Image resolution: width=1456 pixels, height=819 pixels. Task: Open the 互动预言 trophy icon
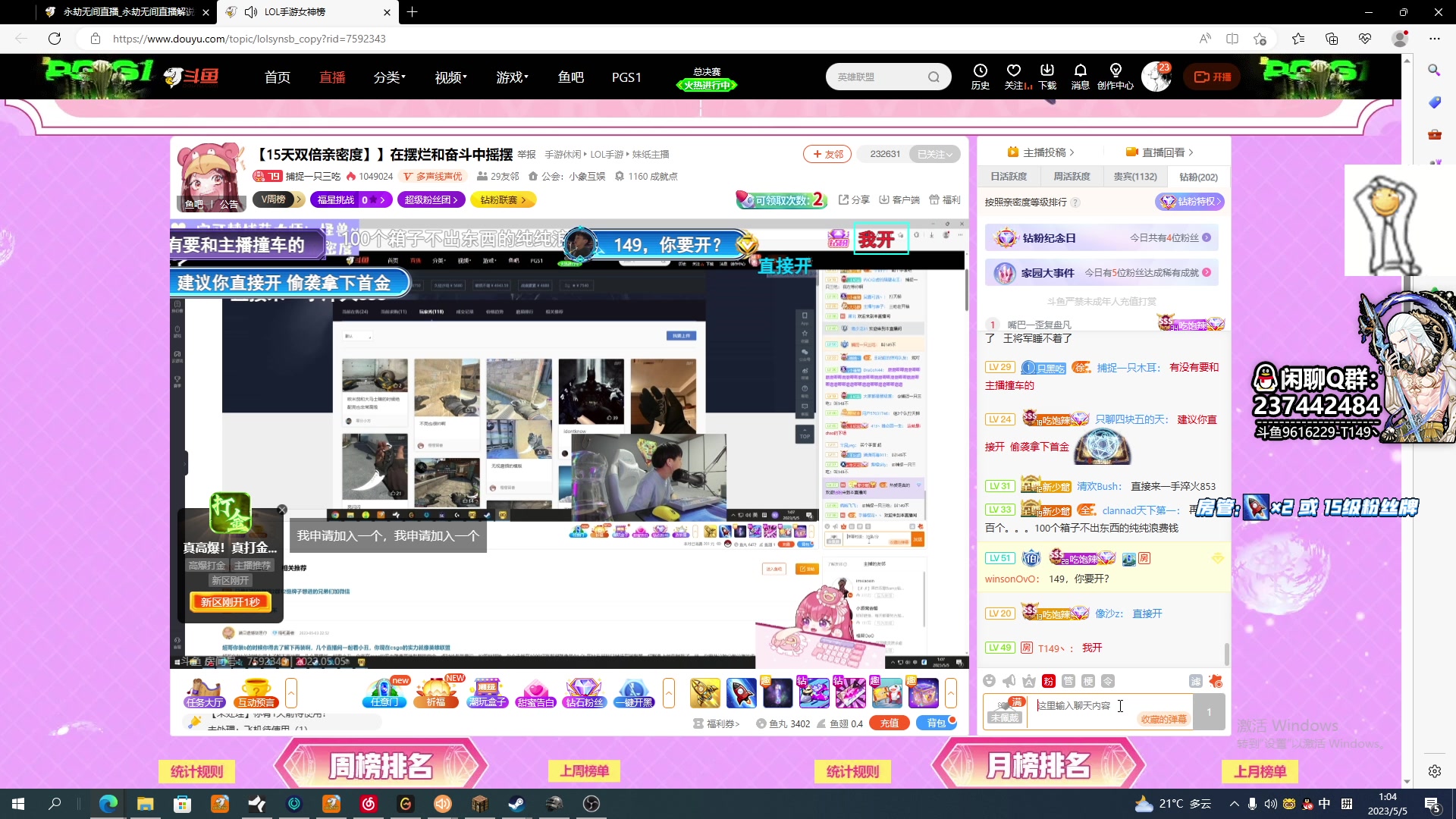click(x=256, y=692)
